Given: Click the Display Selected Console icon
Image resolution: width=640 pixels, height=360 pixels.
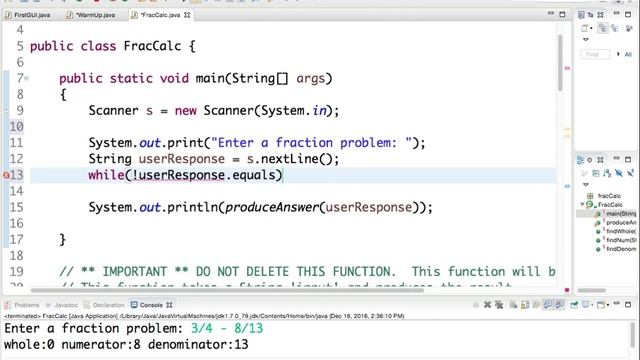Looking at the screenshot, I should (586, 304).
